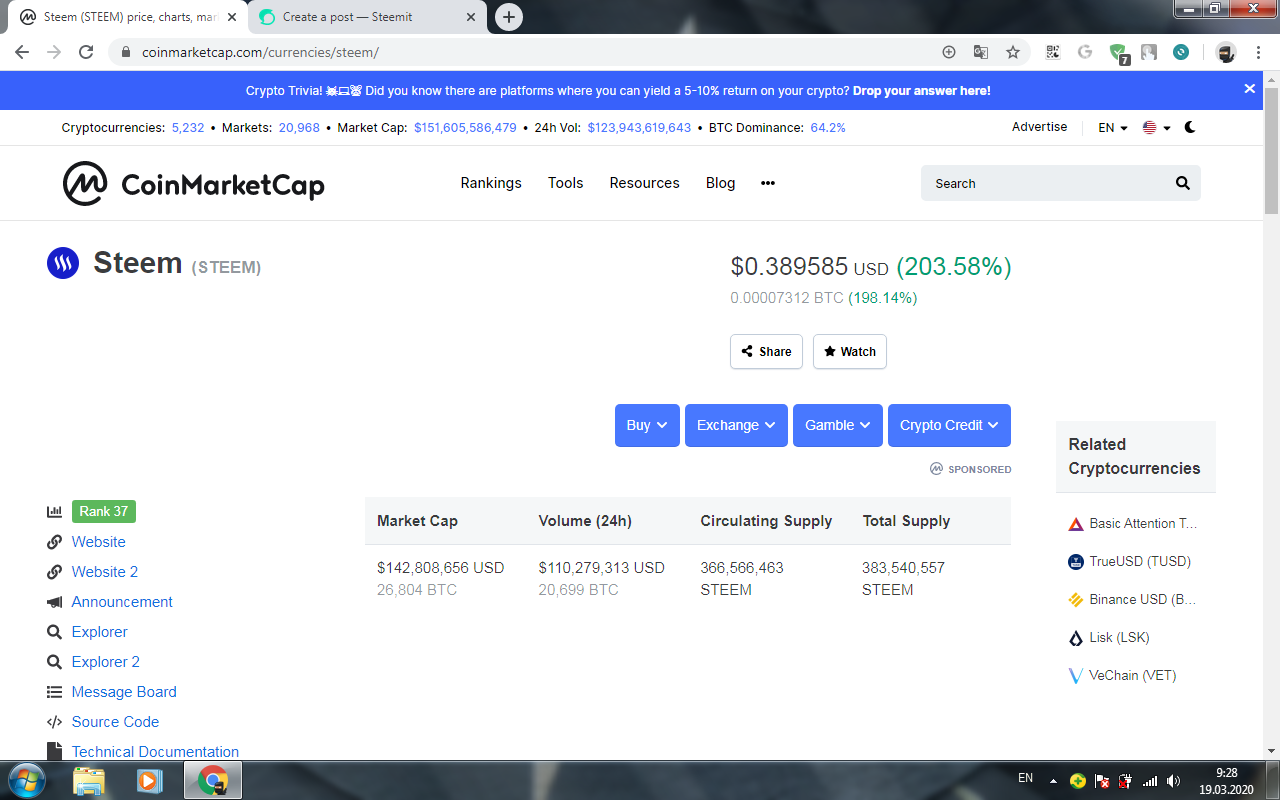The height and width of the screenshot is (800, 1280).
Task: Open Windows Explorer from the taskbar
Action: (x=89, y=780)
